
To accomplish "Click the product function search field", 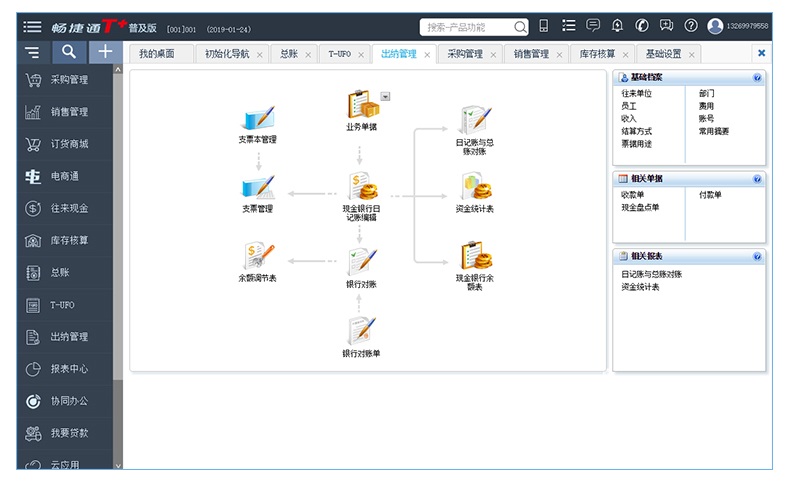I will 468,27.
